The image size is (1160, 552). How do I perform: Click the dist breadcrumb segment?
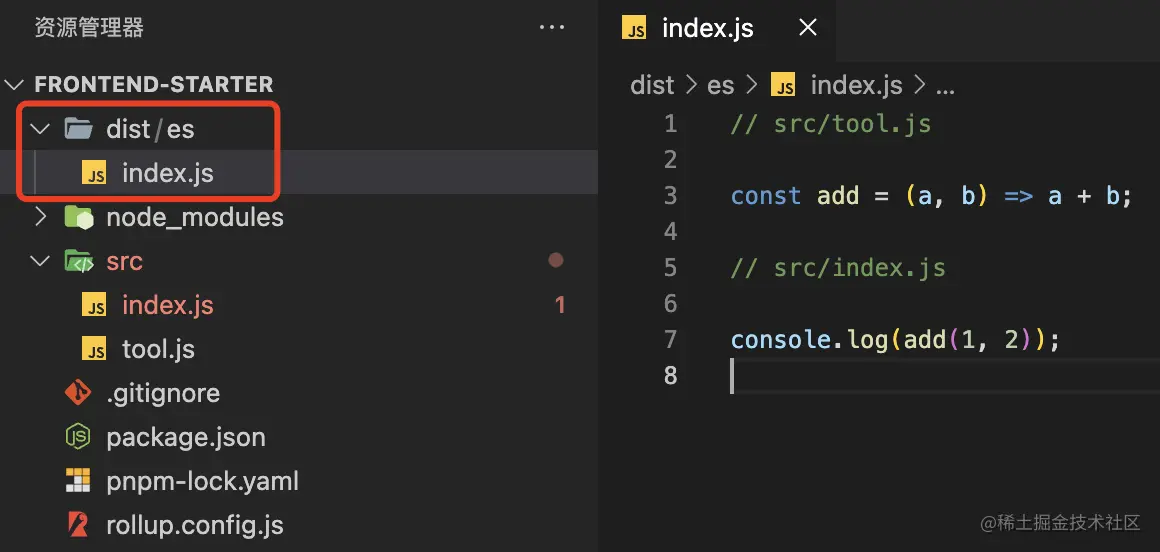(652, 85)
